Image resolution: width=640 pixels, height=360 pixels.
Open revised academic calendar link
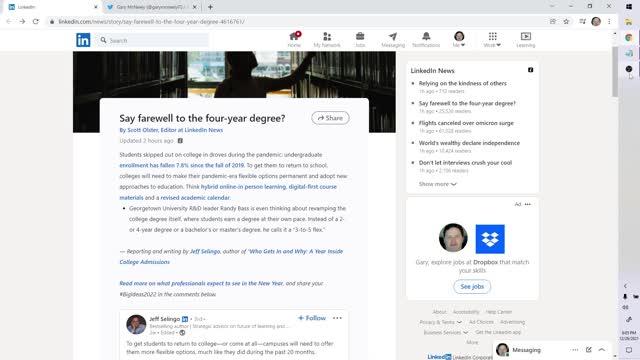coord(195,198)
